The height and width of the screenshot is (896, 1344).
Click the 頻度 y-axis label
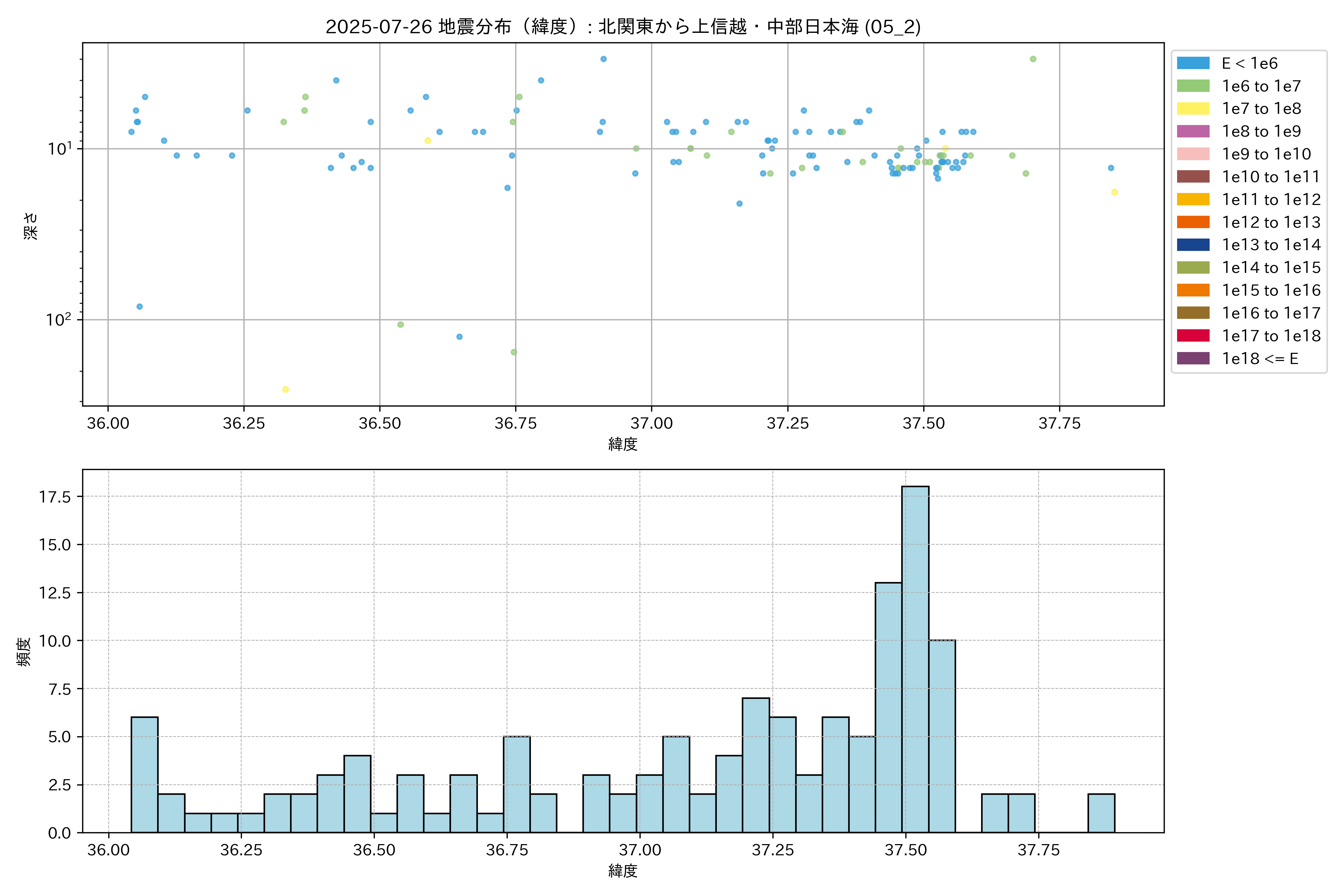(x=24, y=651)
